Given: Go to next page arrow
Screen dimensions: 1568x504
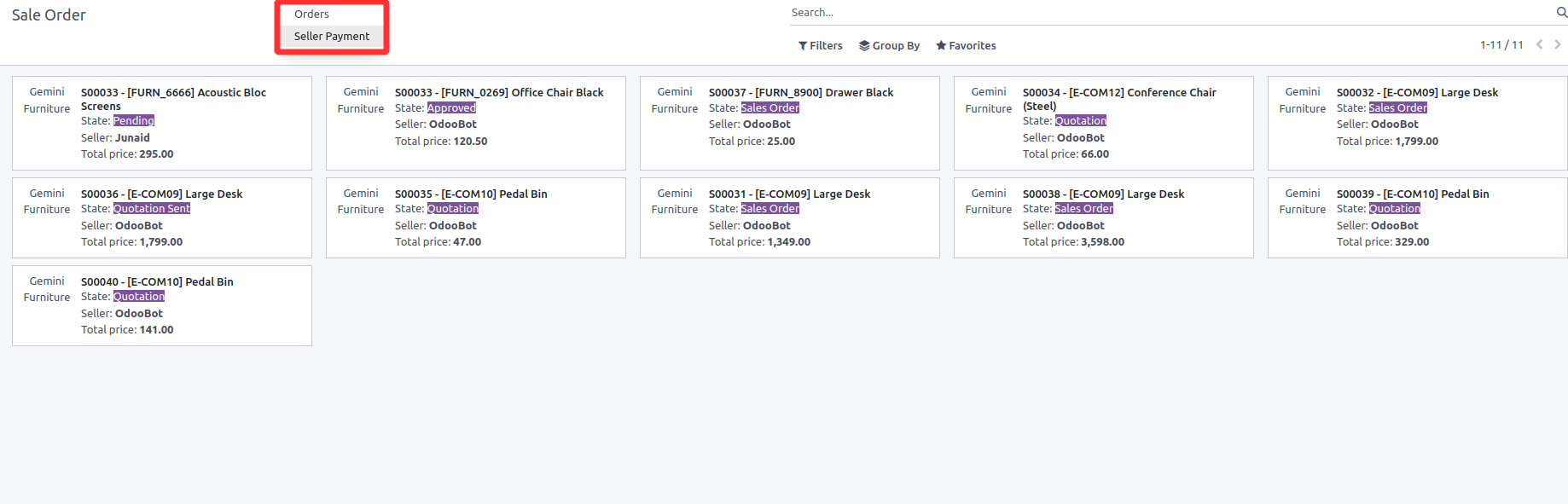Looking at the screenshot, I should coord(1558,44).
